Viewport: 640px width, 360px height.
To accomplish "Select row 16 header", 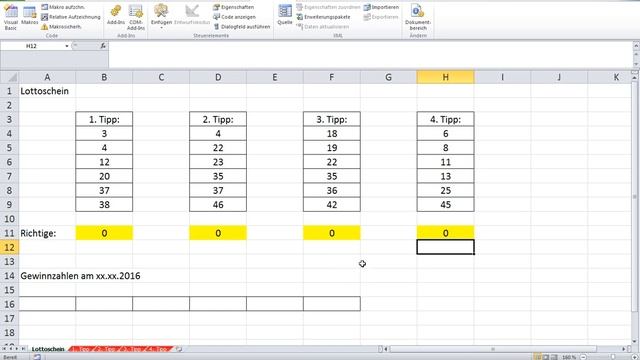I will 9,304.
